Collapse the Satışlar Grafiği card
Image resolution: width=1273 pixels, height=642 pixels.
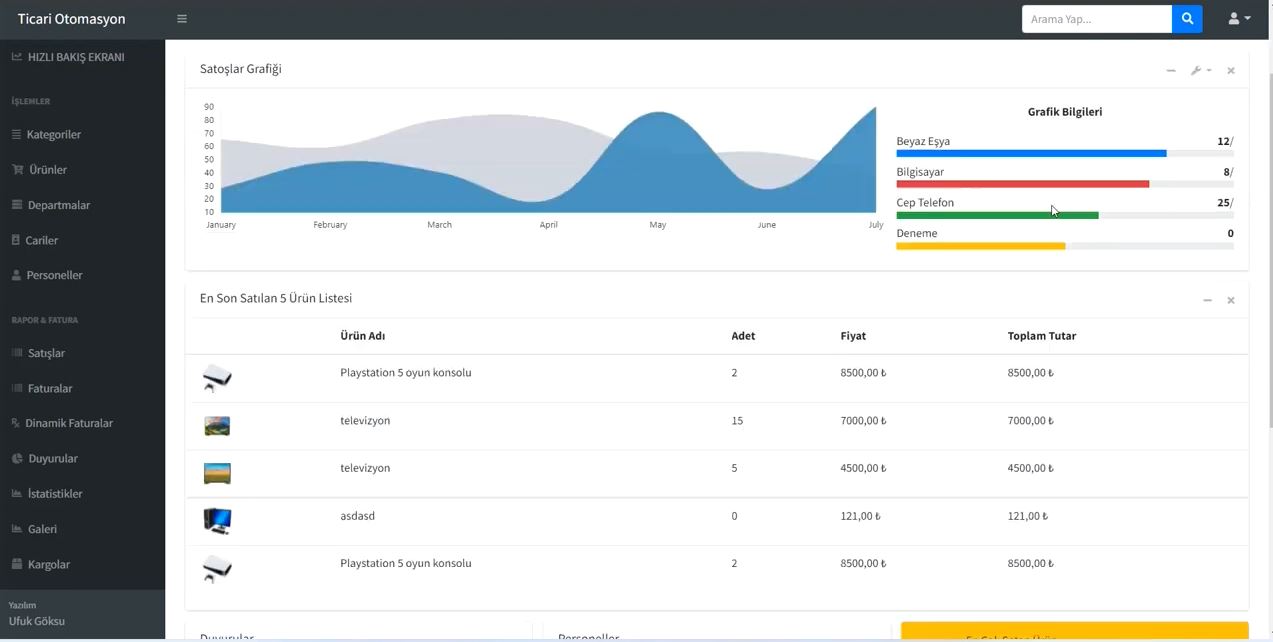[x=1171, y=71]
